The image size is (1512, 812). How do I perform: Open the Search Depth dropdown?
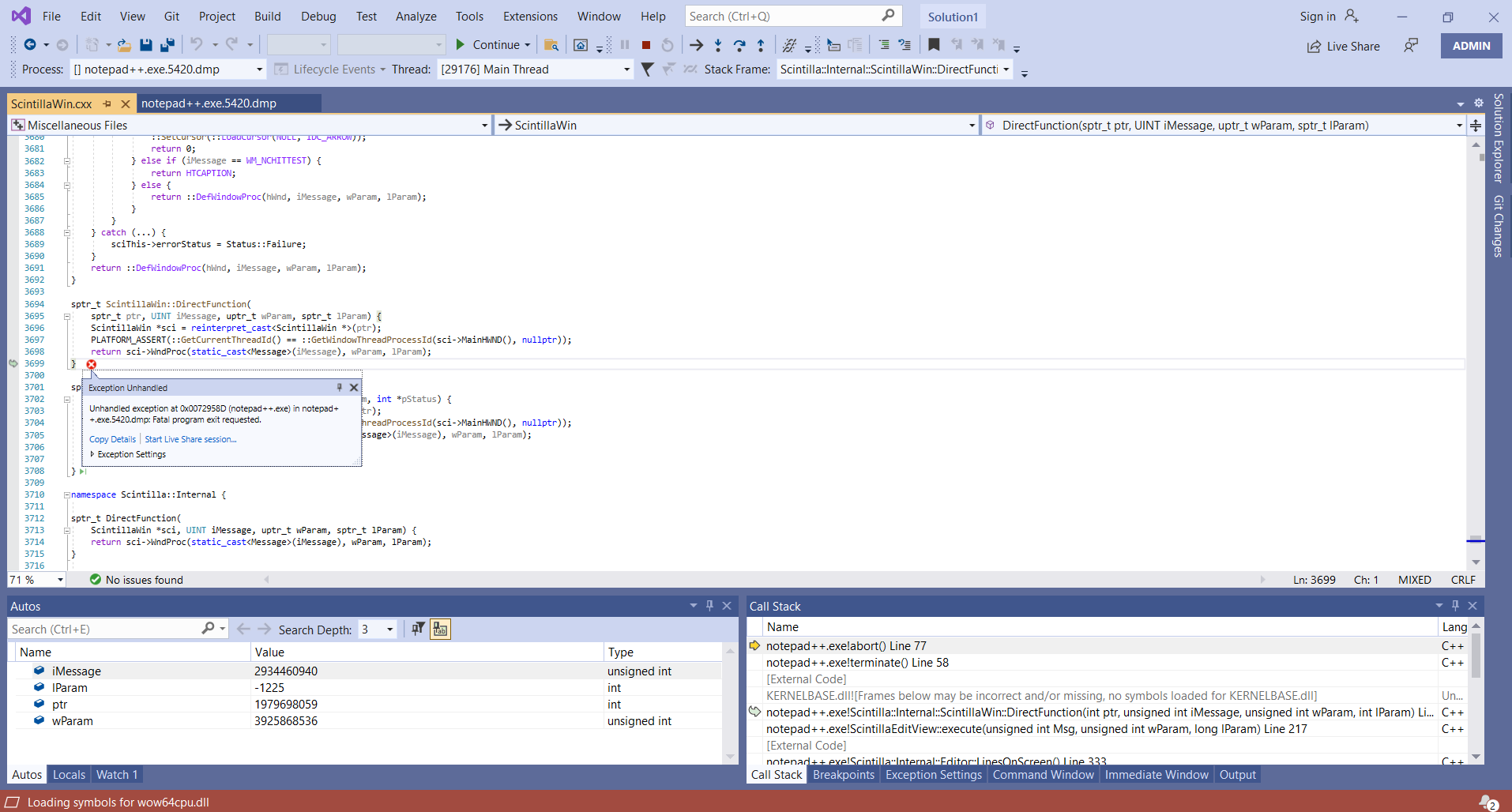[x=389, y=630]
